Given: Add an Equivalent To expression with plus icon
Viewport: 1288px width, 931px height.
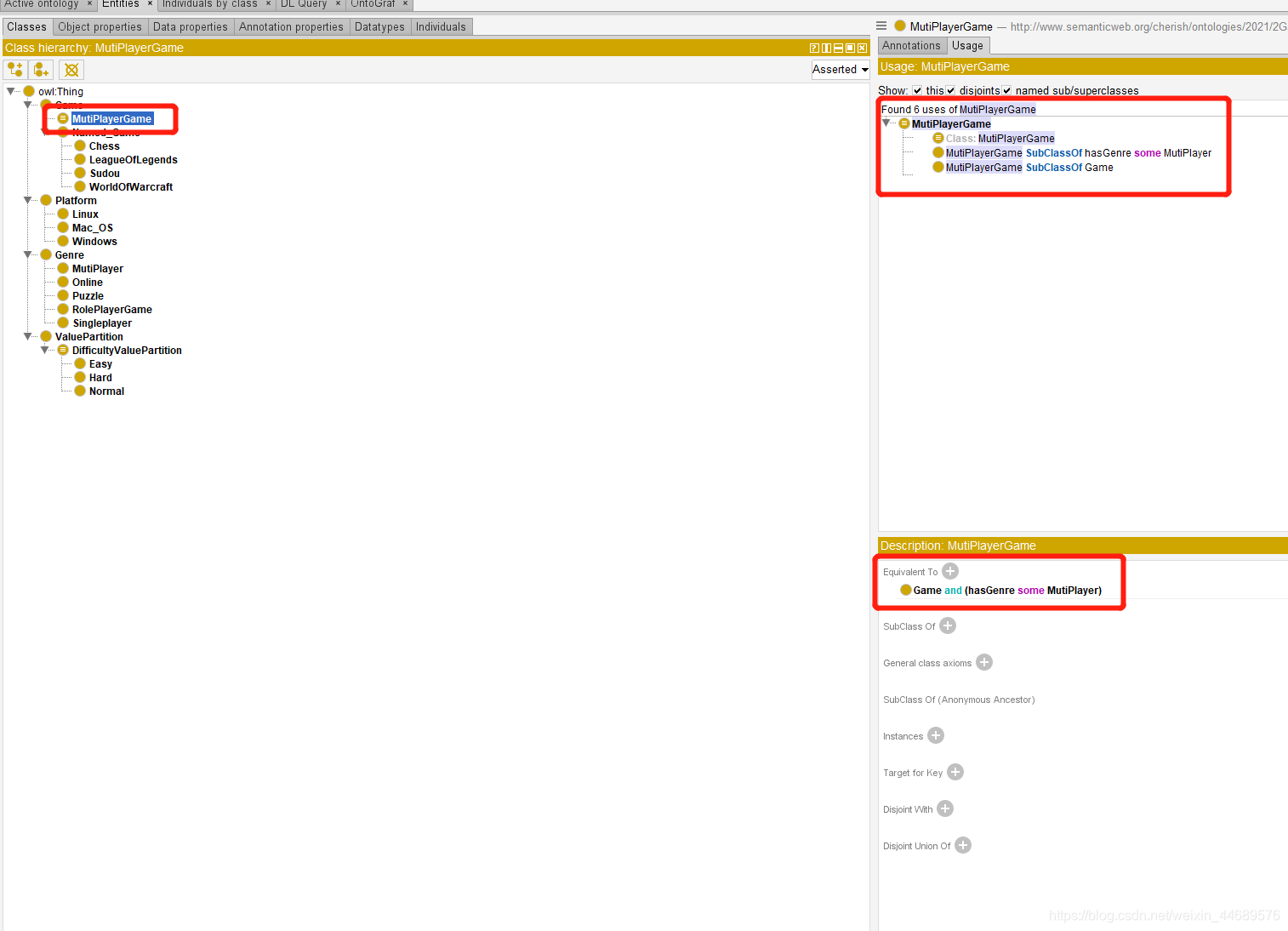Looking at the screenshot, I should click(x=950, y=571).
